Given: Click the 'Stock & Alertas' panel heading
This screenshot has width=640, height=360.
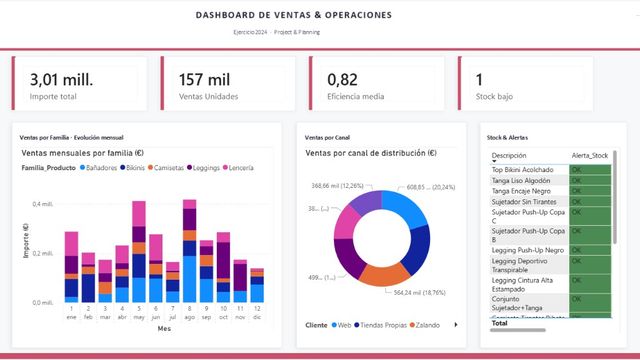Looking at the screenshot, I should (x=507, y=138).
